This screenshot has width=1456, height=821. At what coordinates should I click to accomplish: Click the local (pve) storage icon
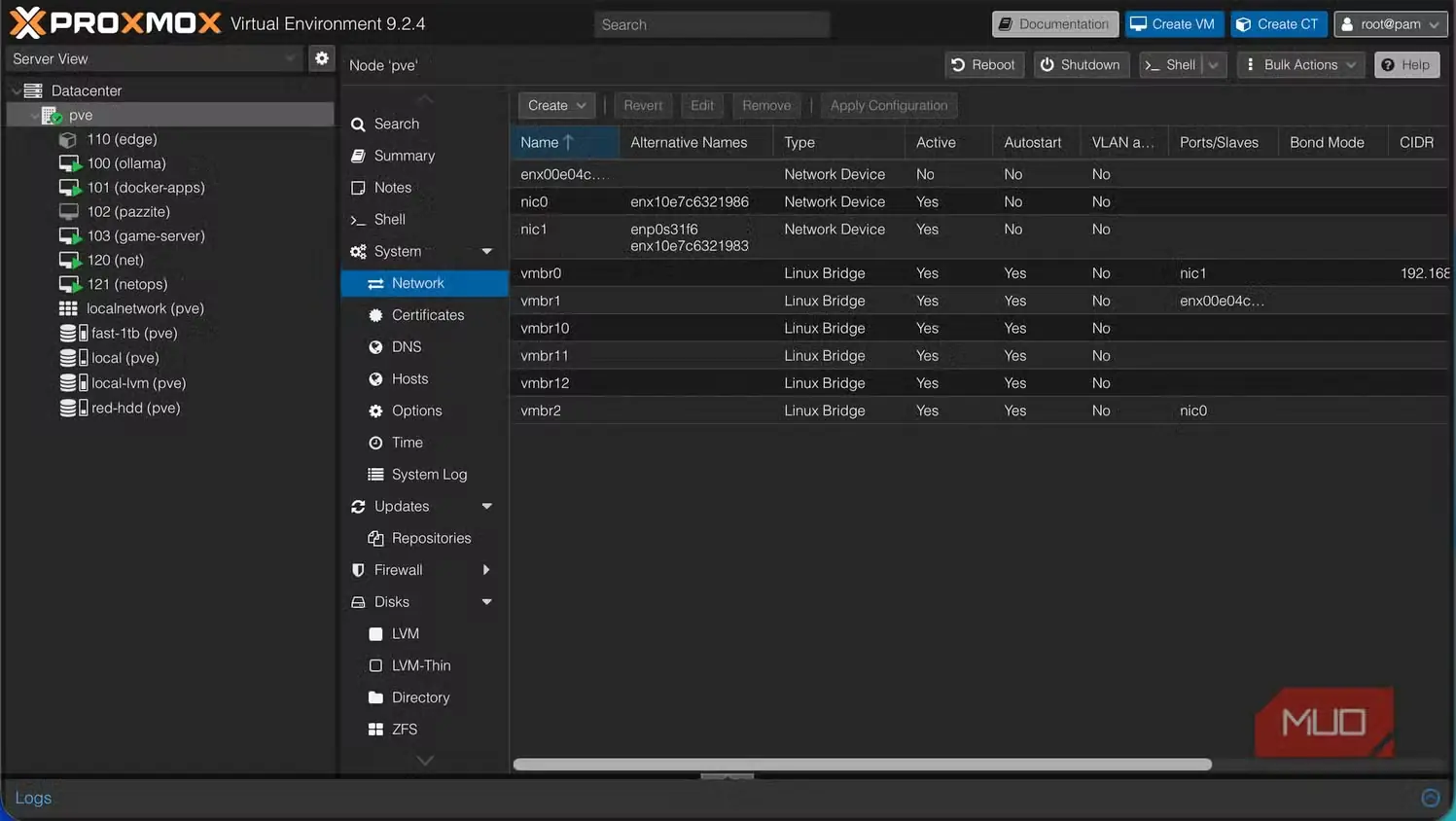tap(74, 357)
